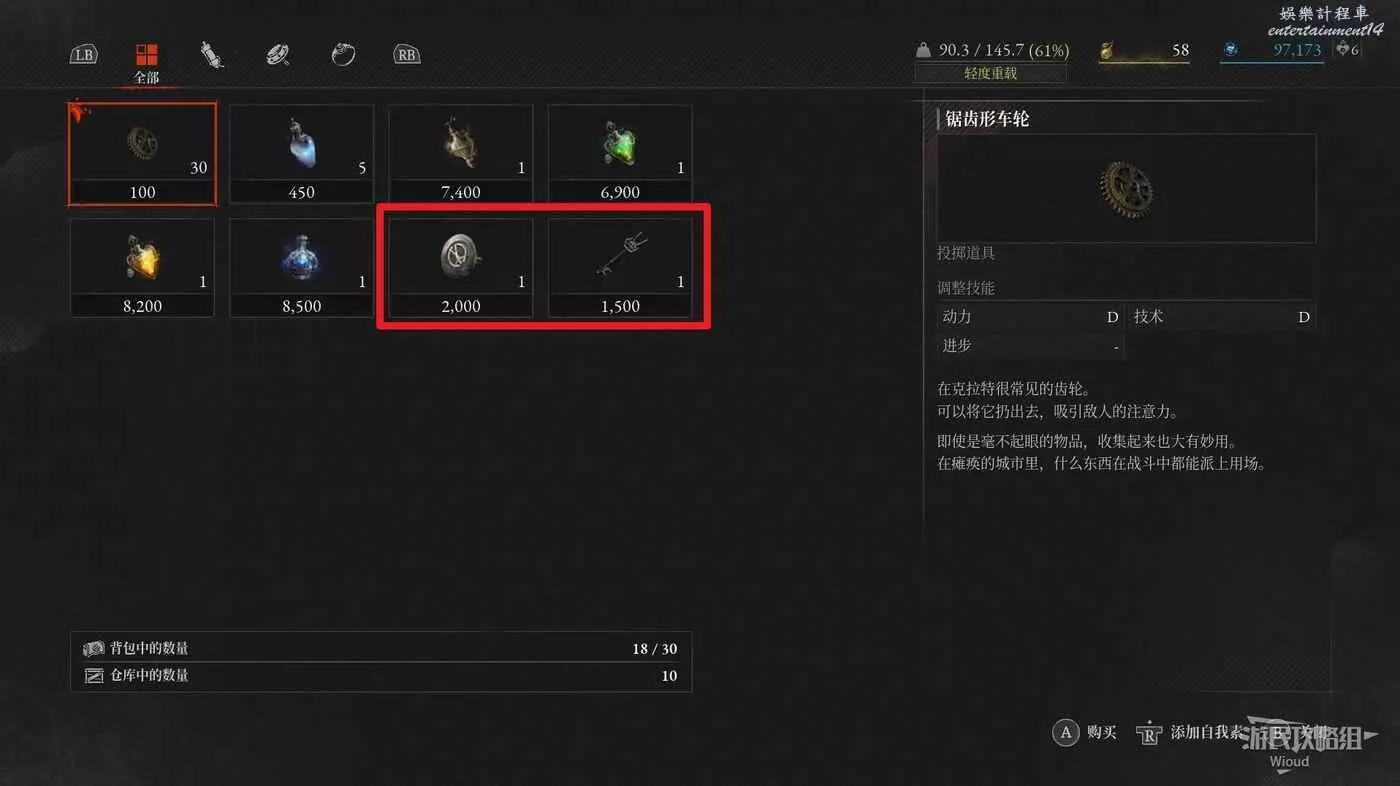This screenshot has height=786, width=1400.
Task: Select the blue potion priced 450
Action: click(x=302, y=154)
